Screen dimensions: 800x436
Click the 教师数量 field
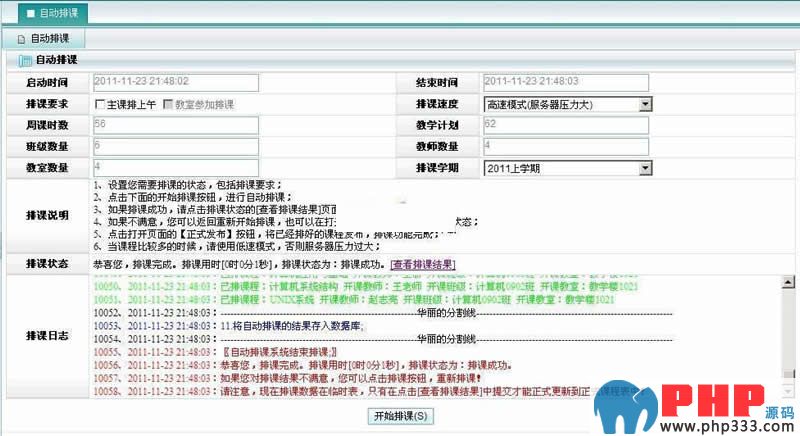(566, 147)
